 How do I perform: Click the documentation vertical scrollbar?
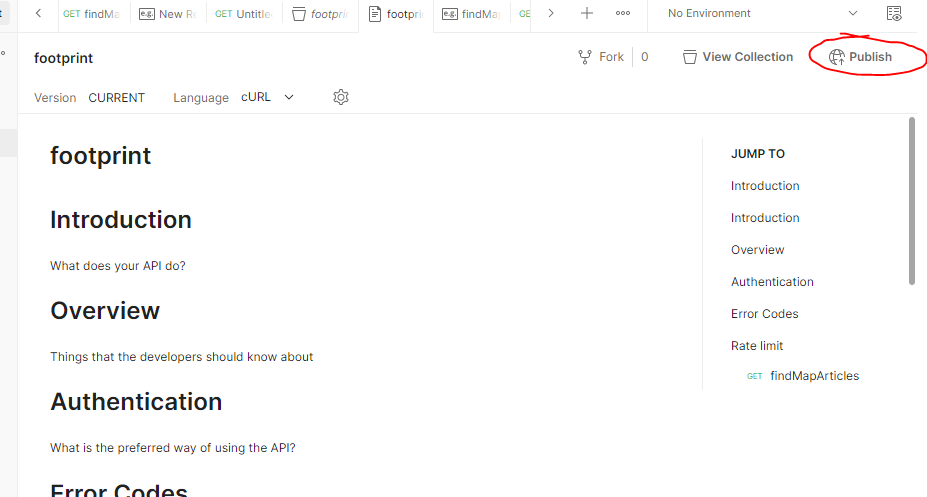(x=912, y=201)
